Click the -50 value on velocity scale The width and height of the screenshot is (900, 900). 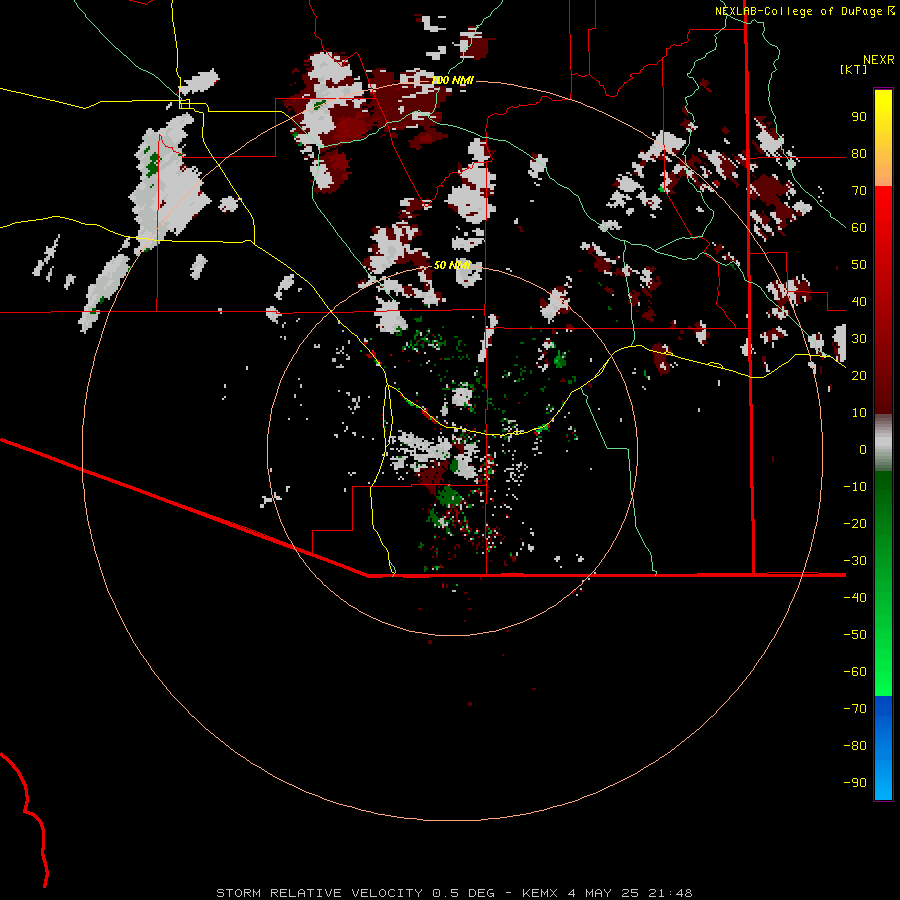pyautogui.click(x=855, y=634)
